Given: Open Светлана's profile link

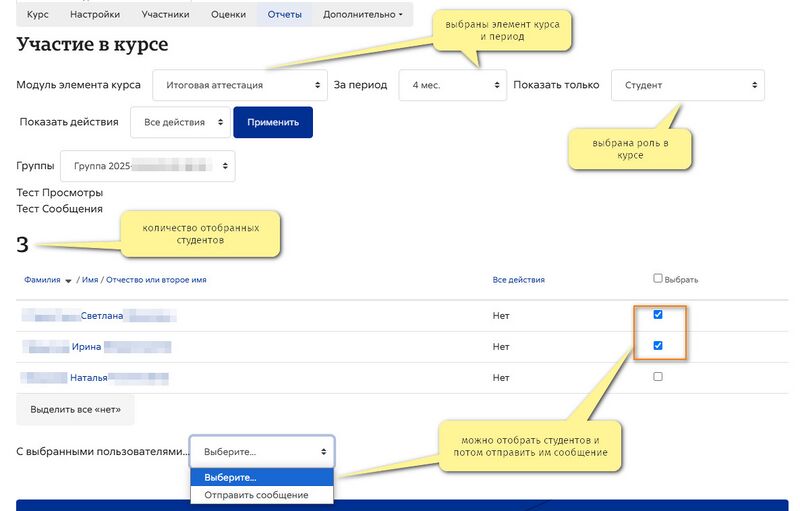Looking at the screenshot, I should (x=102, y=316).
